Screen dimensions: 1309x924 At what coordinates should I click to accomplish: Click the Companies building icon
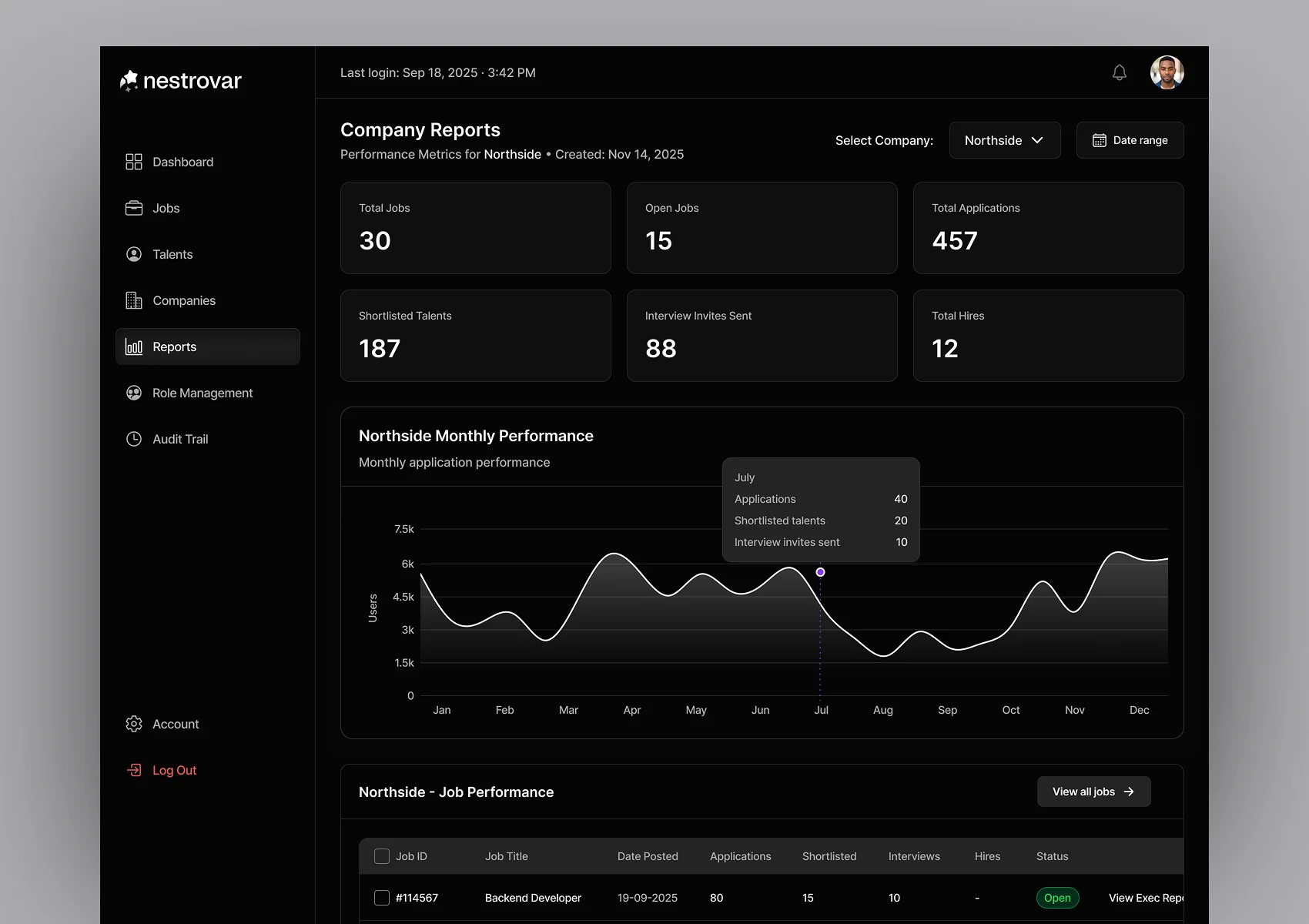134,300
